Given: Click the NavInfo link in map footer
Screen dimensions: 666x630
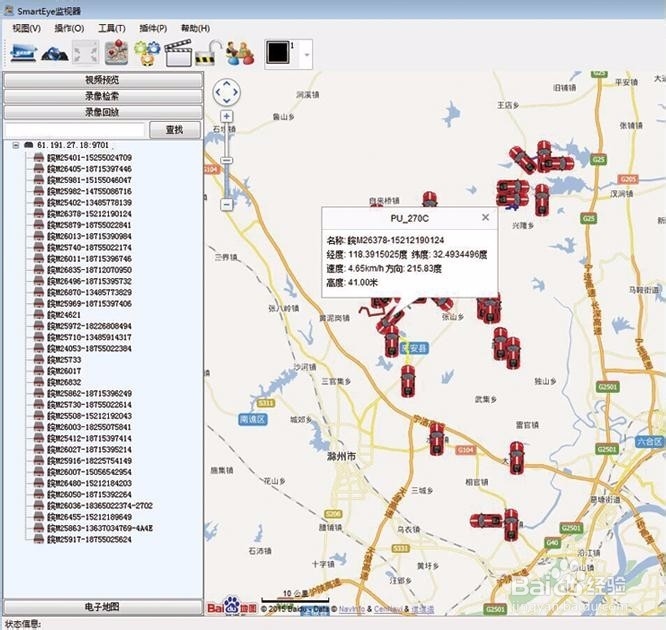Looking at the screenshot, I should (x=352, y=609).
